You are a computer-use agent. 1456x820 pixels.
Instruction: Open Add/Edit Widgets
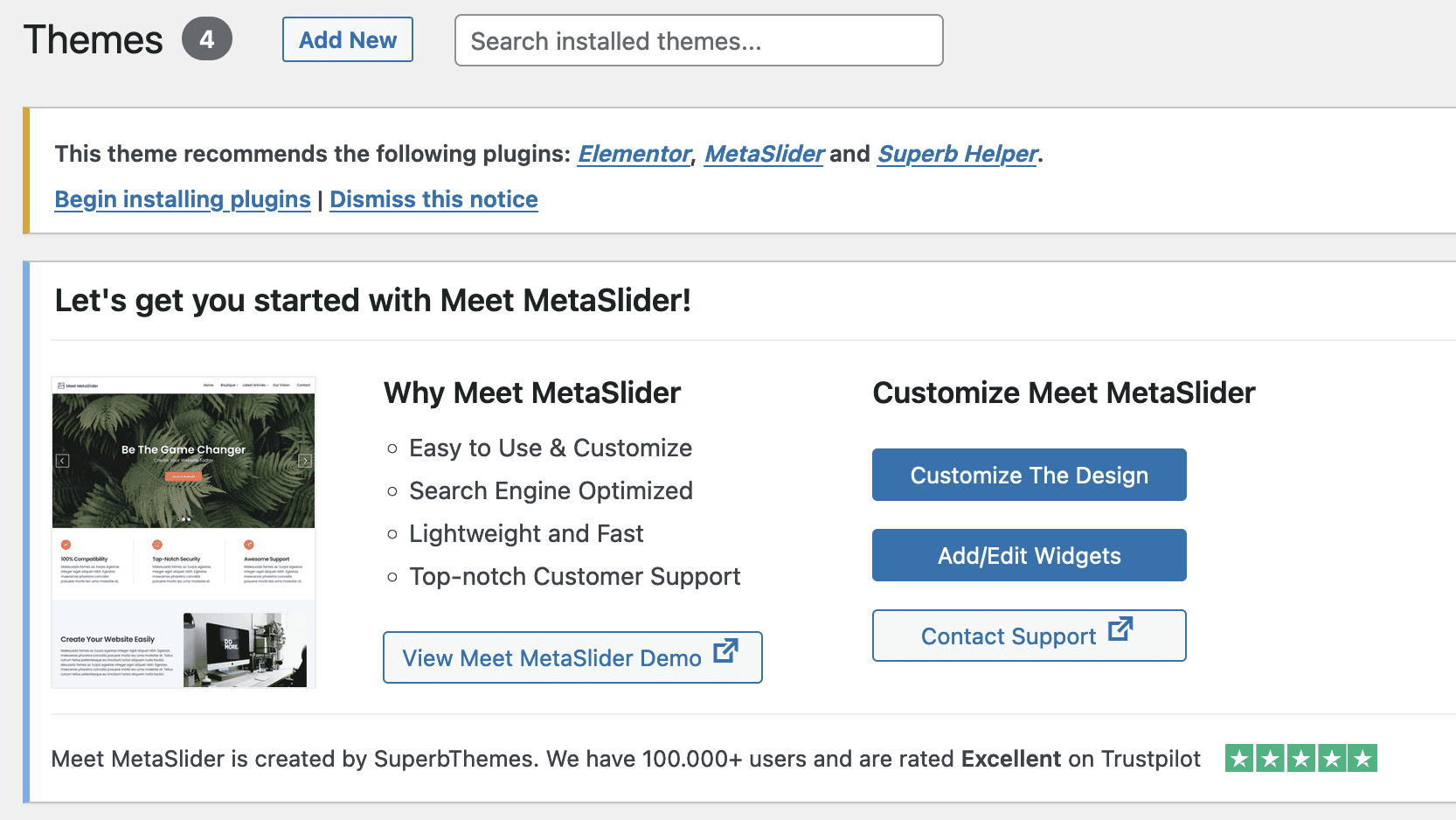[x=1029, y=556]
